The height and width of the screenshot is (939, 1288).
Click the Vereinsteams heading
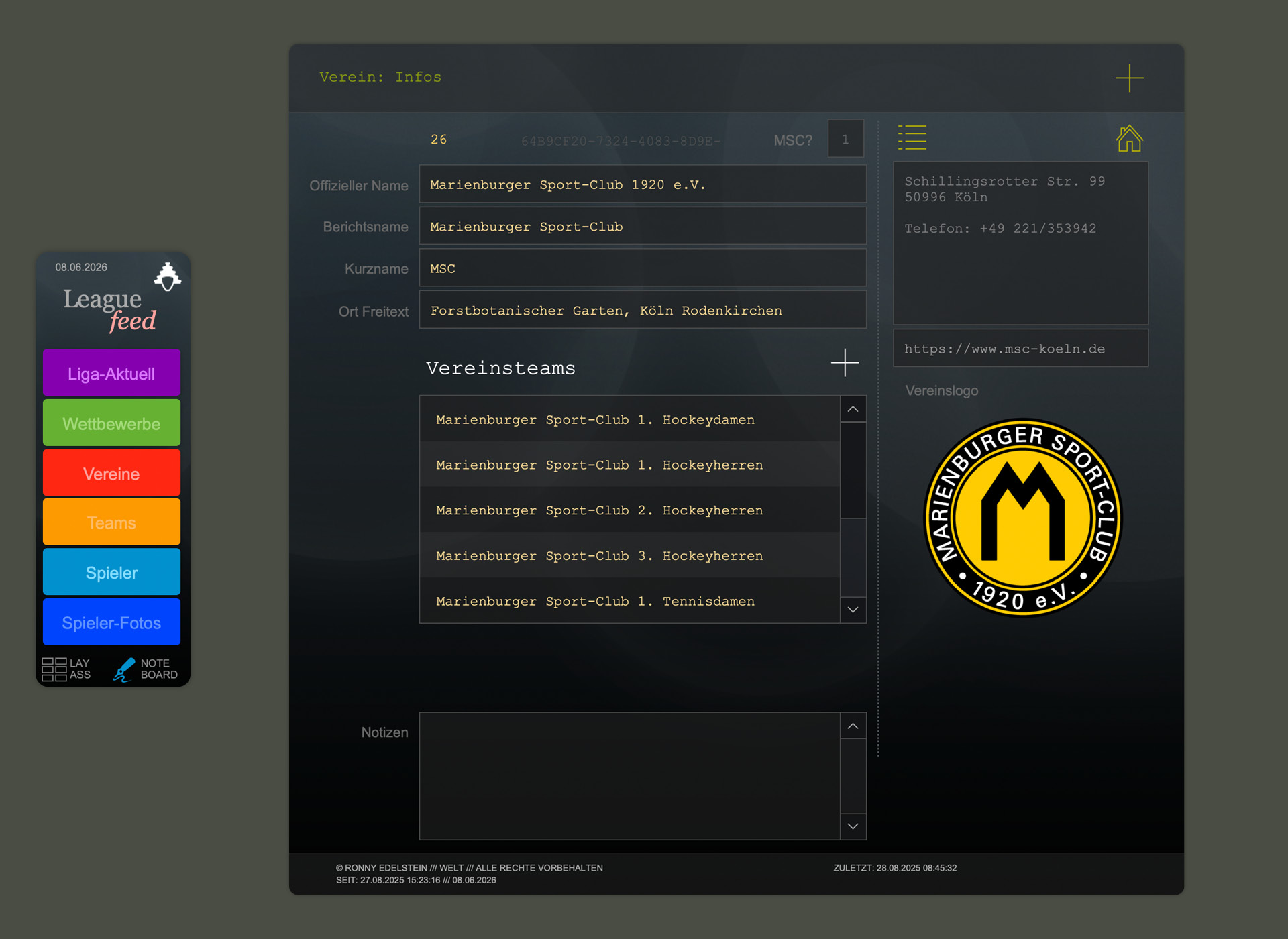(x=500, y=368)
